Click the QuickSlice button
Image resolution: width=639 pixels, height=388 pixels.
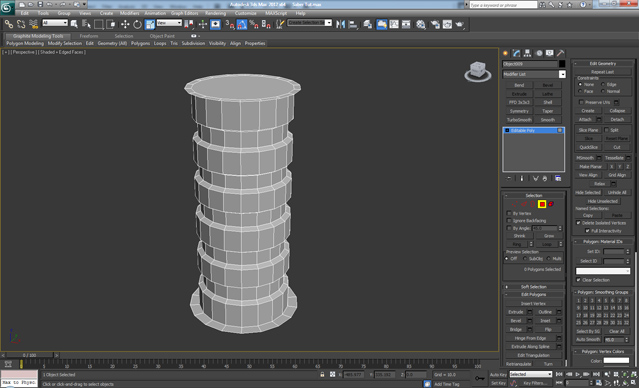pyautogui.click(x=588, y=147)
